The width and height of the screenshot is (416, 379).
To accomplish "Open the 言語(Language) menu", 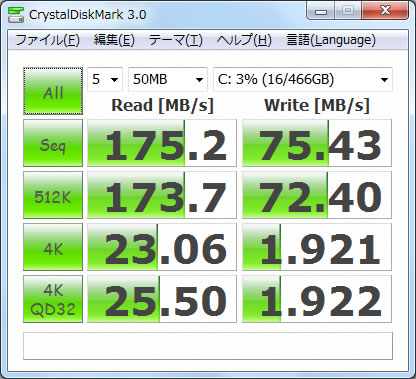I will 331,40.
